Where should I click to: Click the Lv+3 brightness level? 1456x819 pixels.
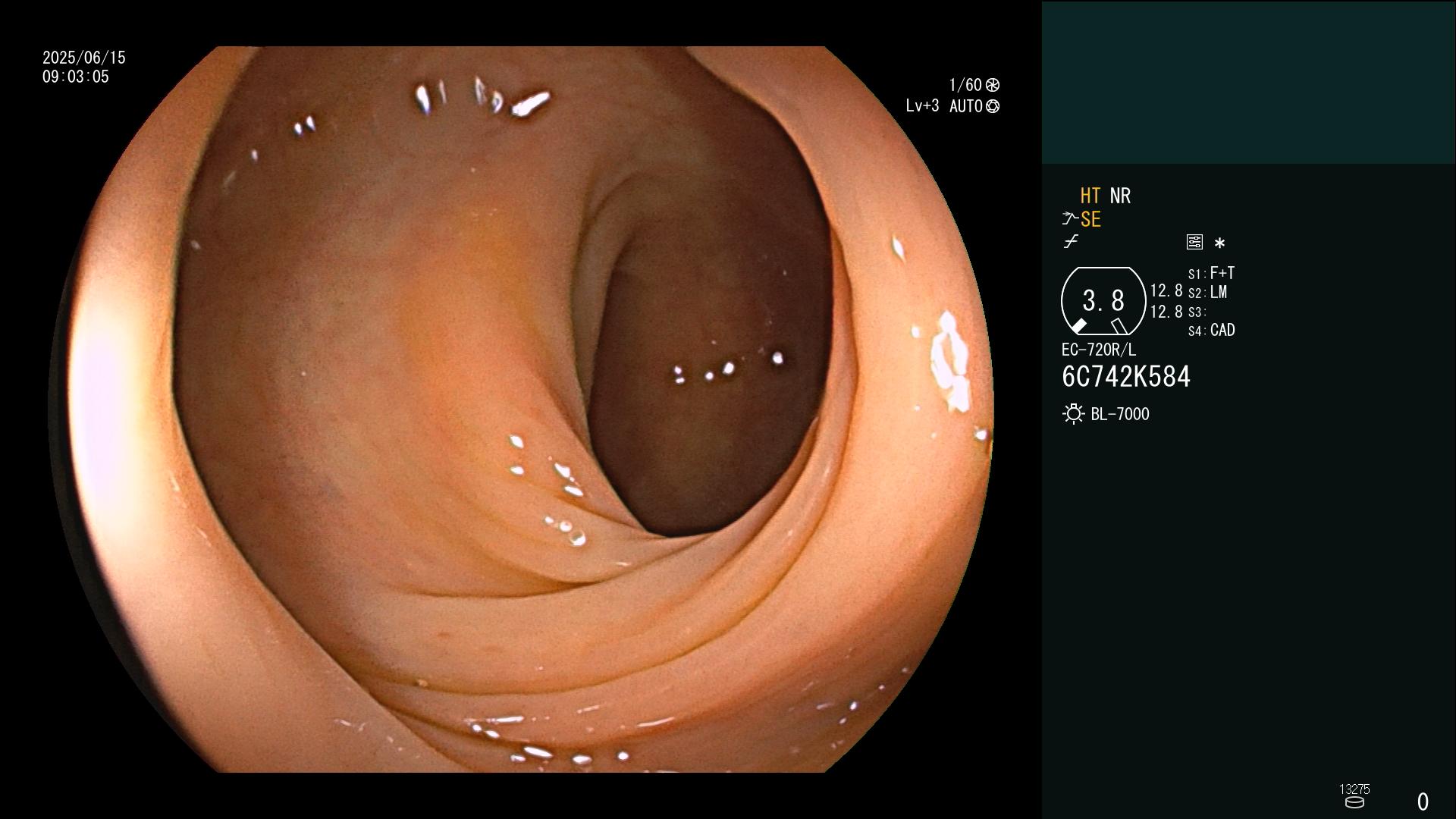pyautogui.click(x=922, y=106)
